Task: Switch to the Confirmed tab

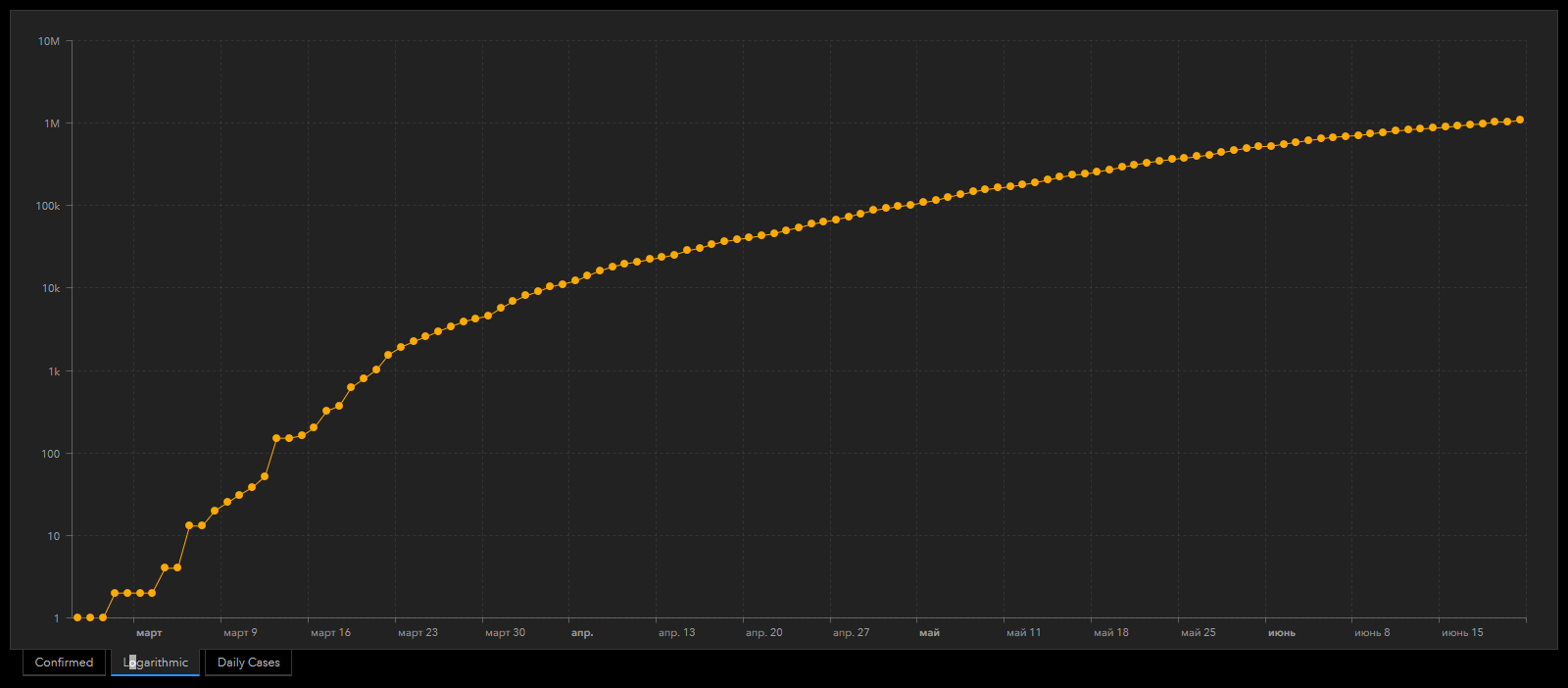Action: click(x=64, y=663)
